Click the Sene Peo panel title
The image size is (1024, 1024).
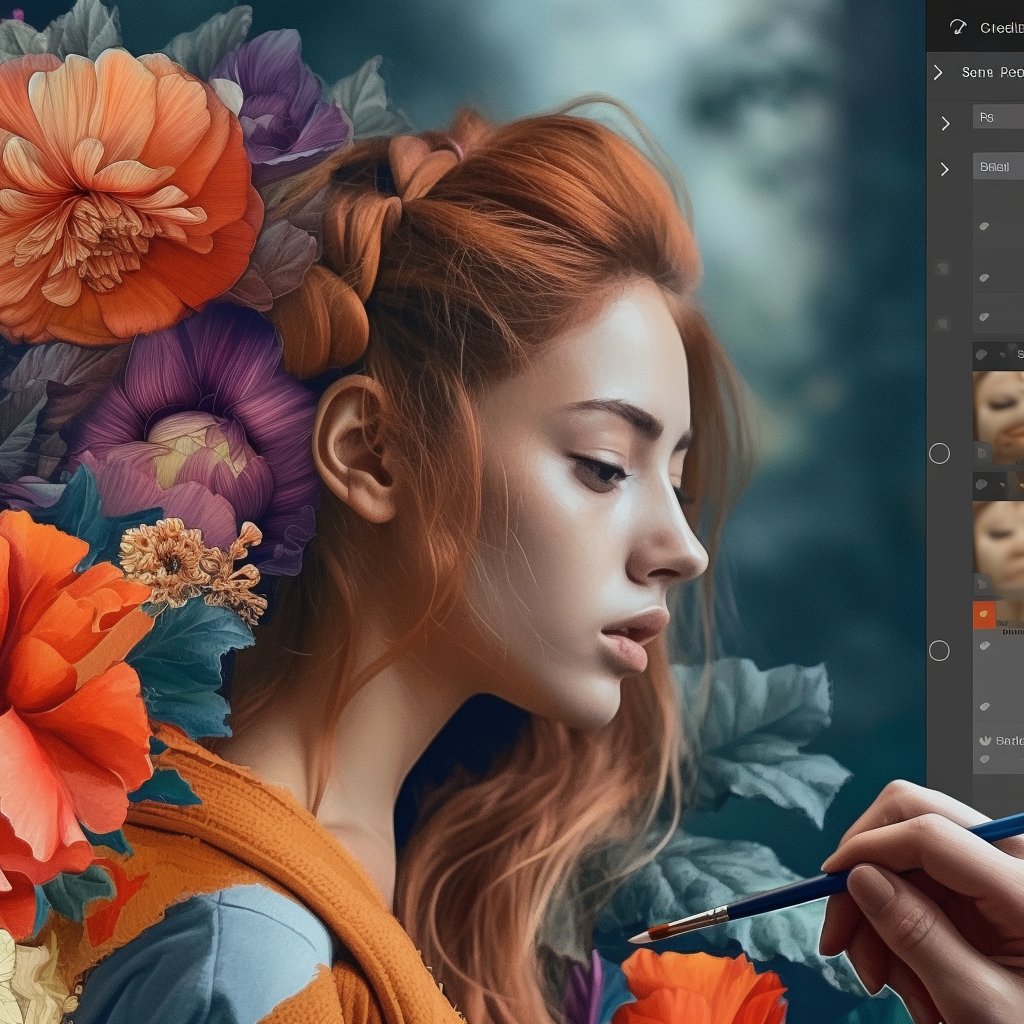992,72
